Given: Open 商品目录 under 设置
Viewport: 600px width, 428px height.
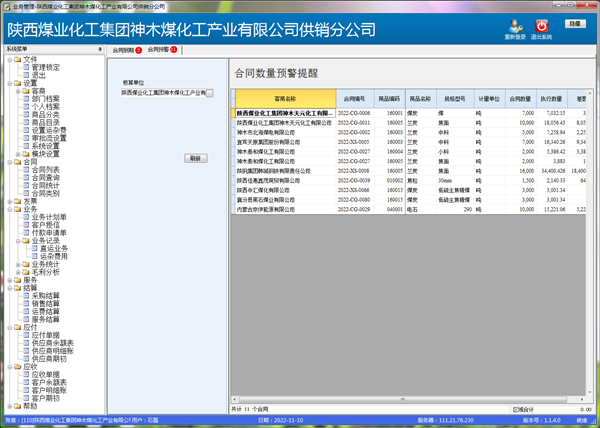Looking at the screenshot, I should point(46,122).
